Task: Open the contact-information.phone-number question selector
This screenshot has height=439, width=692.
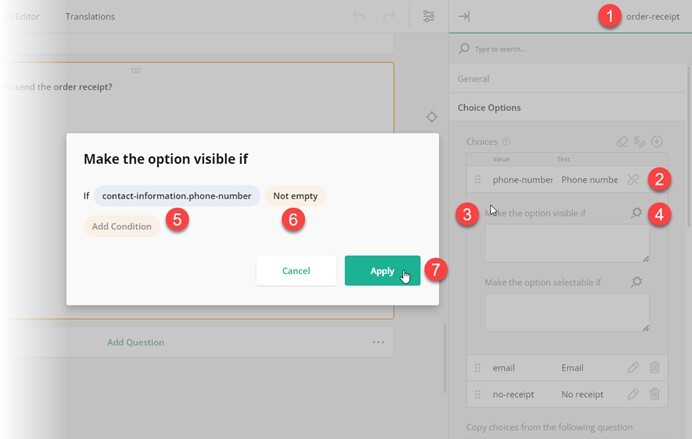Action: pos(177,196)
